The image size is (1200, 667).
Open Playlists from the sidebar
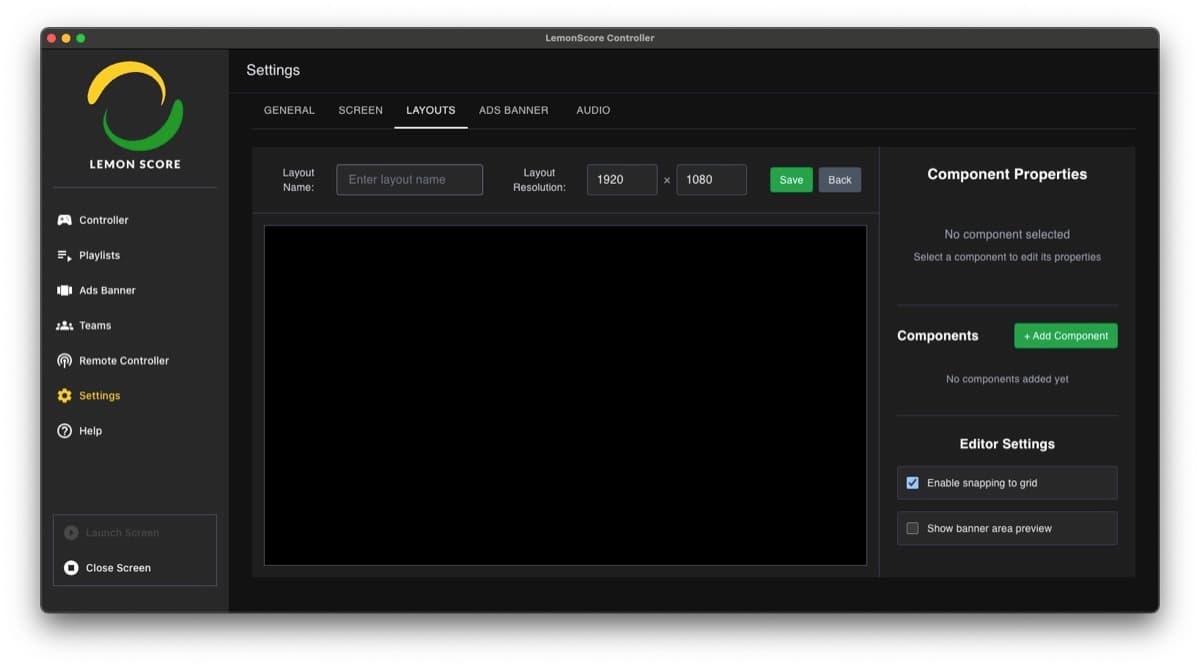click(x=63, y=255)
